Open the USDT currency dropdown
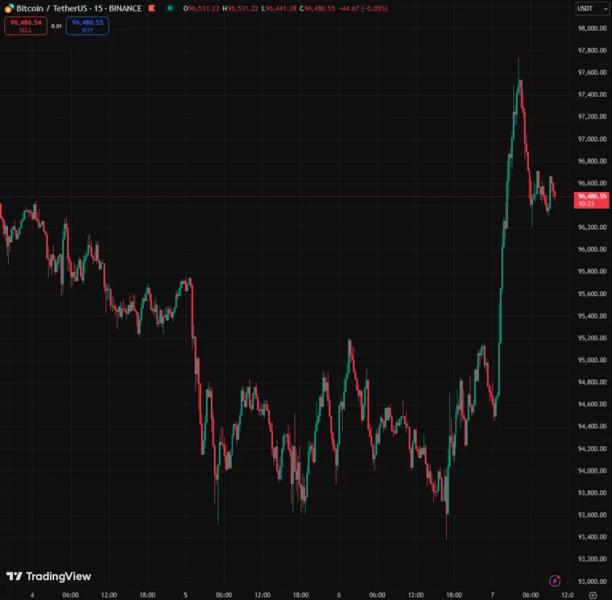This screenshot has height=600, width=612. [586, 8]
